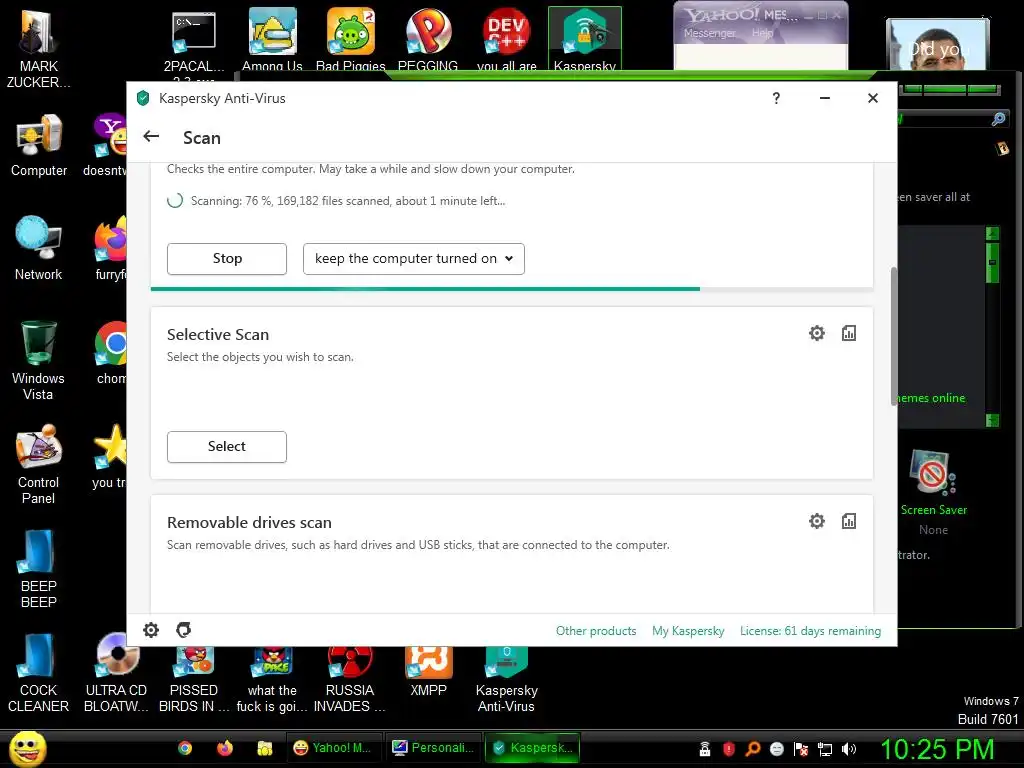Click the Scanning 76% status text
Image resolution: width=1024 pixels, height=768 pixels.
pos(347,201)
